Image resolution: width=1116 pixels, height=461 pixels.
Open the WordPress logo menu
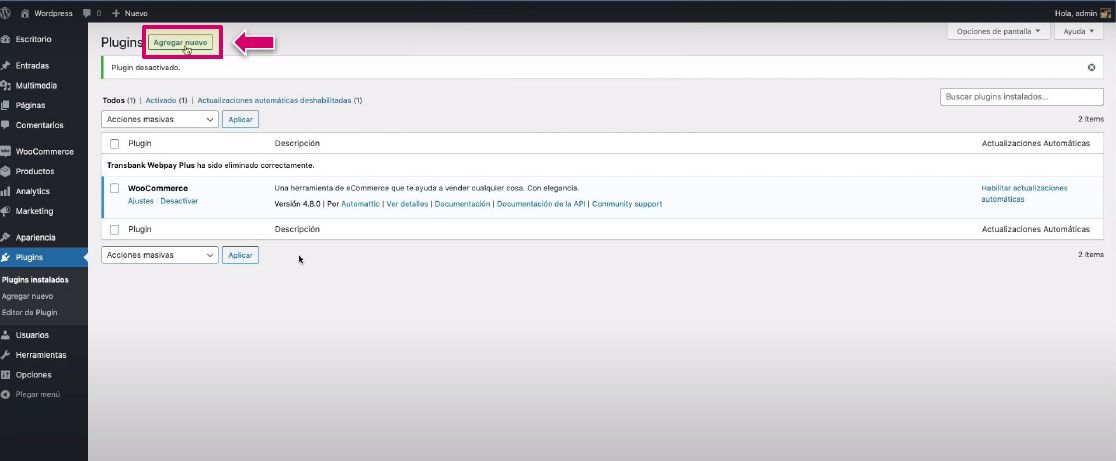[x=5, y=13]
